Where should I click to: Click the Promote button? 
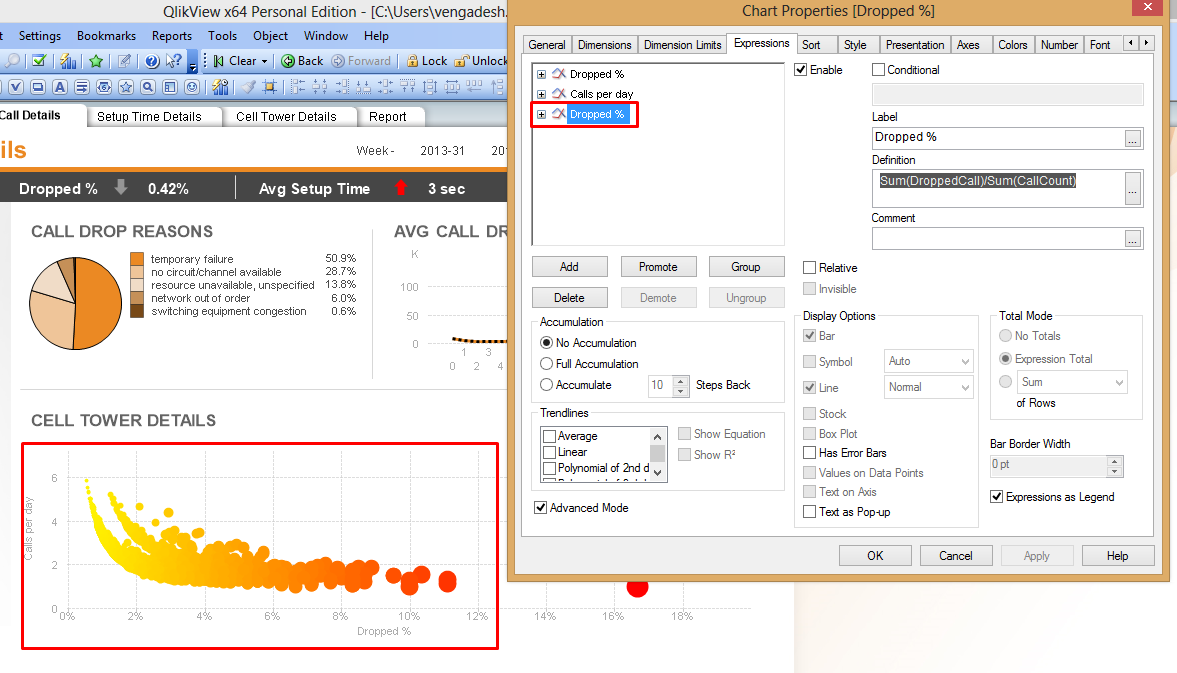coord(658,267)
